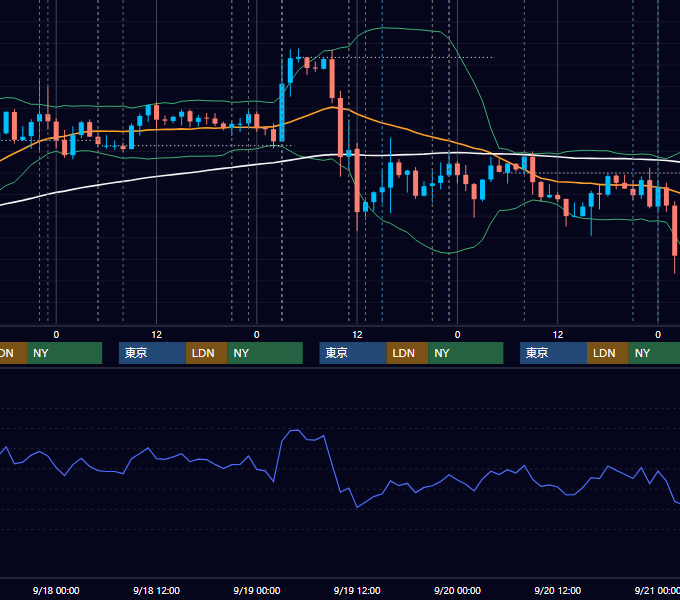
Task: Click hour label 12 above 9/19 12:00
Action: [357, 335]
